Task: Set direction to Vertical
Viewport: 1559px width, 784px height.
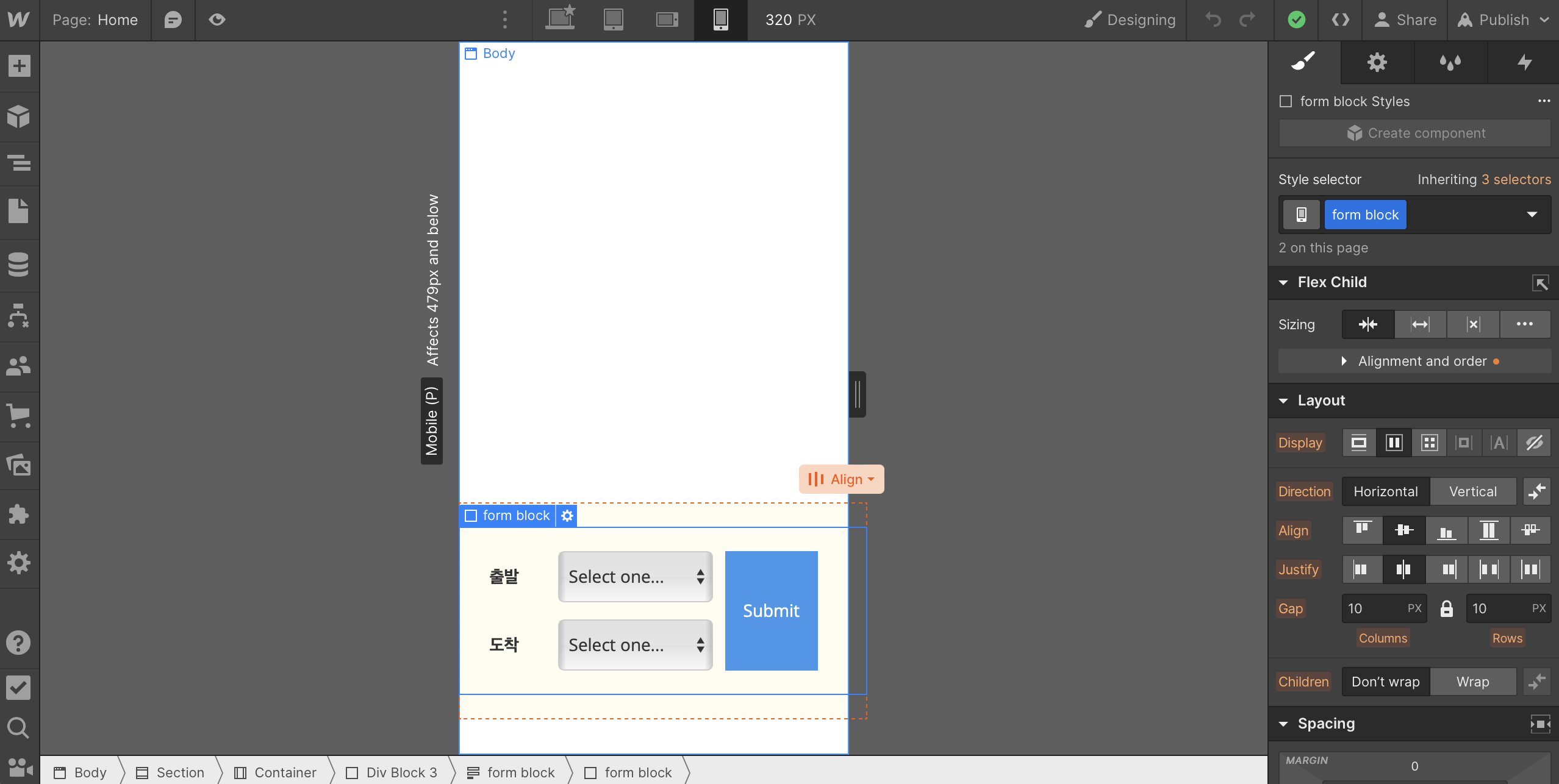Action: click(x=1472, y=491)
